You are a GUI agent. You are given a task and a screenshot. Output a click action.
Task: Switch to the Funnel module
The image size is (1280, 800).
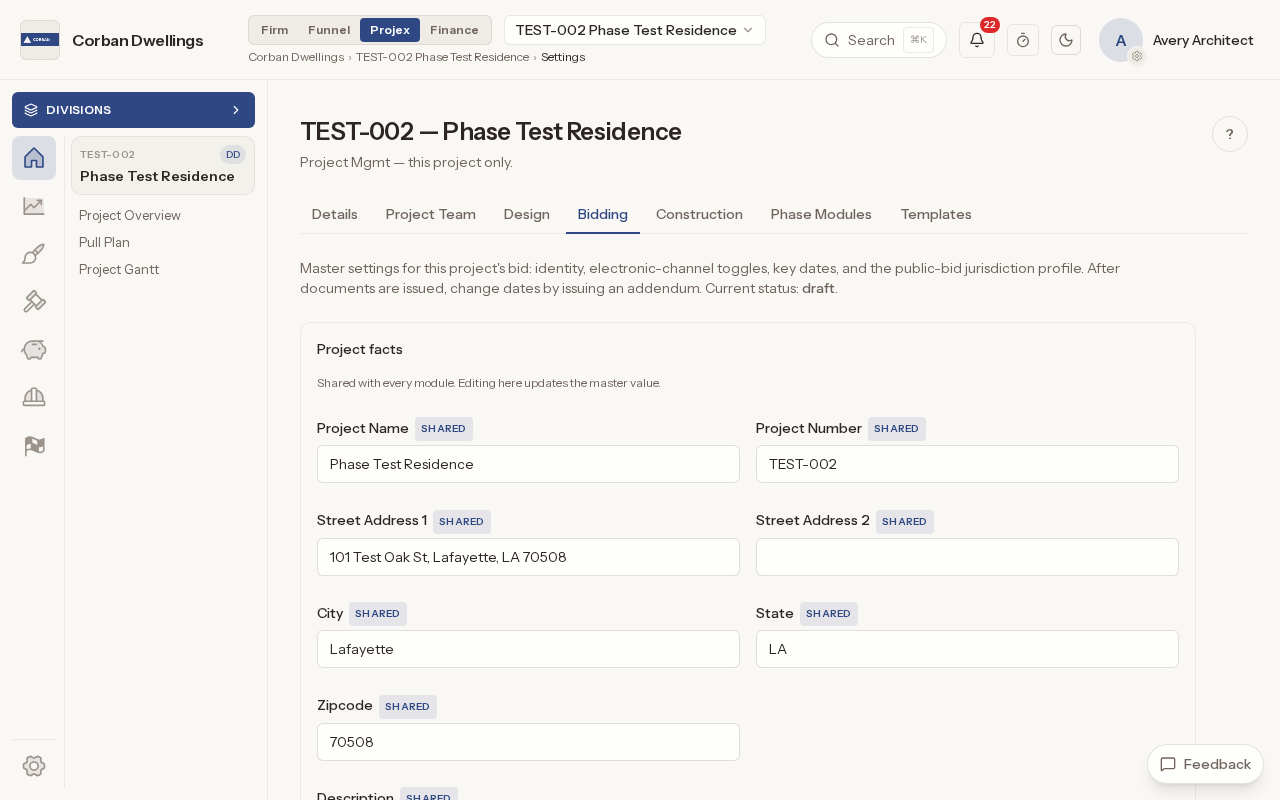(329, 30)
